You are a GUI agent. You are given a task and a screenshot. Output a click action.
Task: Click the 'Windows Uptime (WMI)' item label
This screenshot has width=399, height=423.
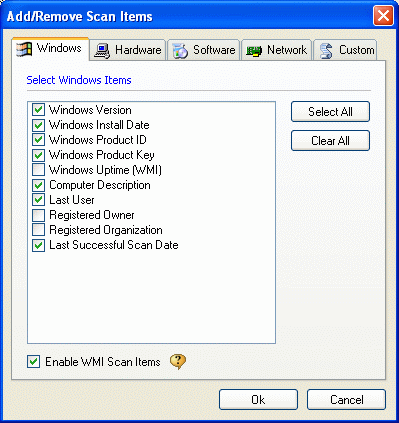click(x=105, y=170)
